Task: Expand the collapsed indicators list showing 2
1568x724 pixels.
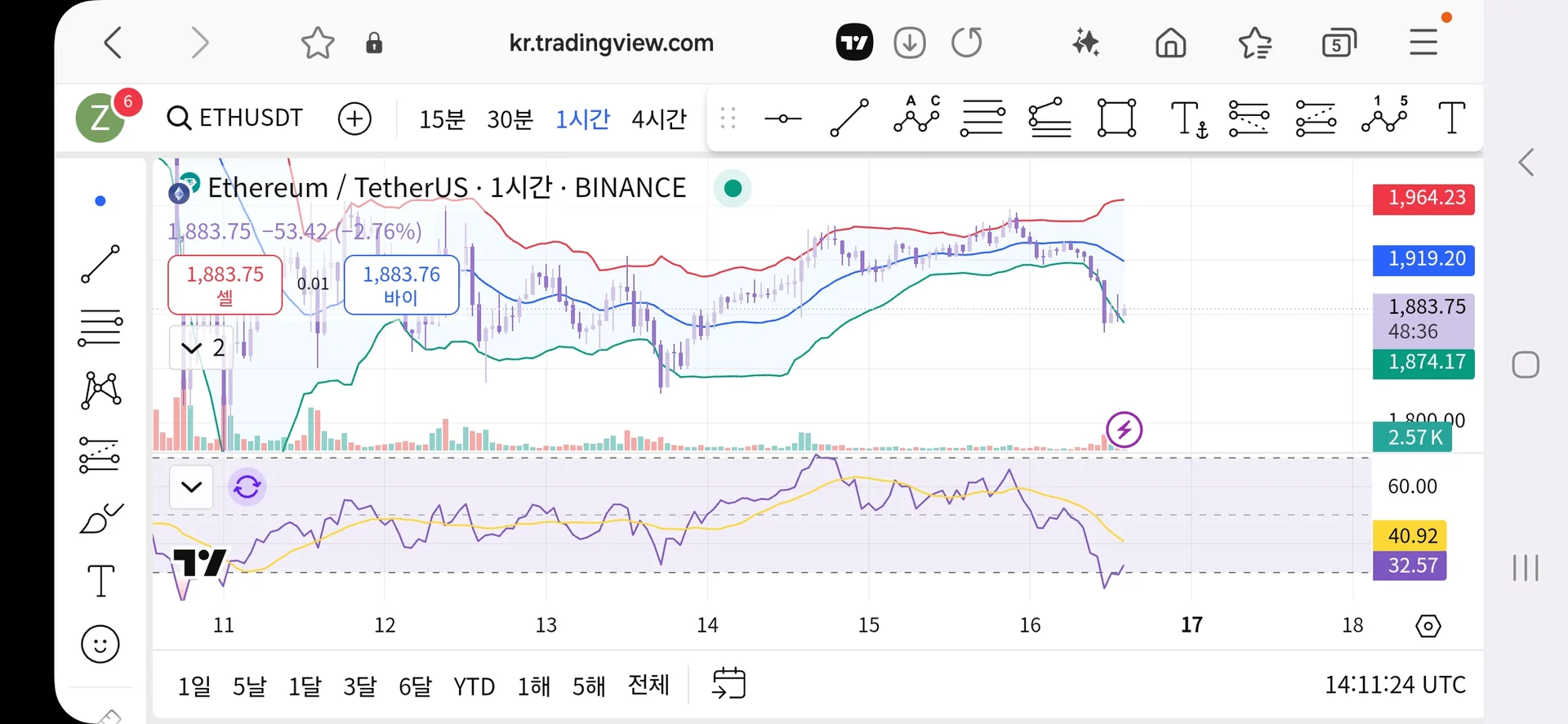Action: pos(202,348)
